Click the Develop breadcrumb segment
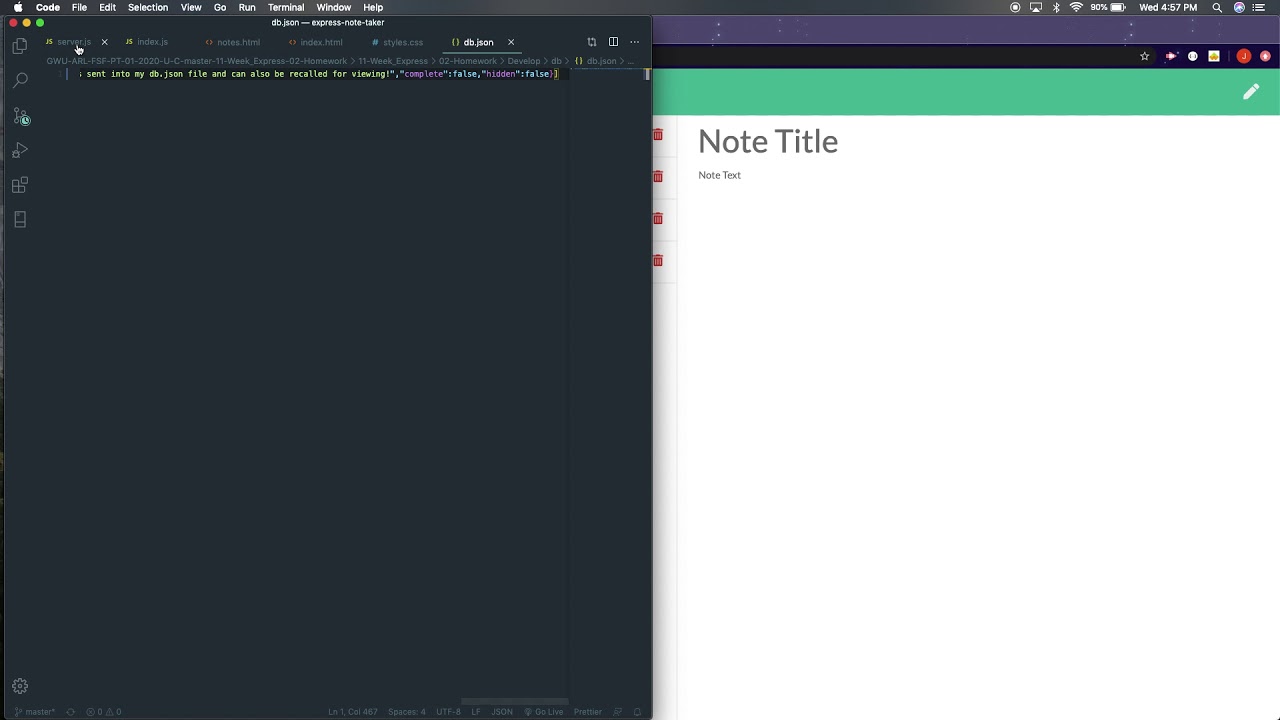Image resolution: width=1280 pixels, height=720 pixels. pos(523,61)
